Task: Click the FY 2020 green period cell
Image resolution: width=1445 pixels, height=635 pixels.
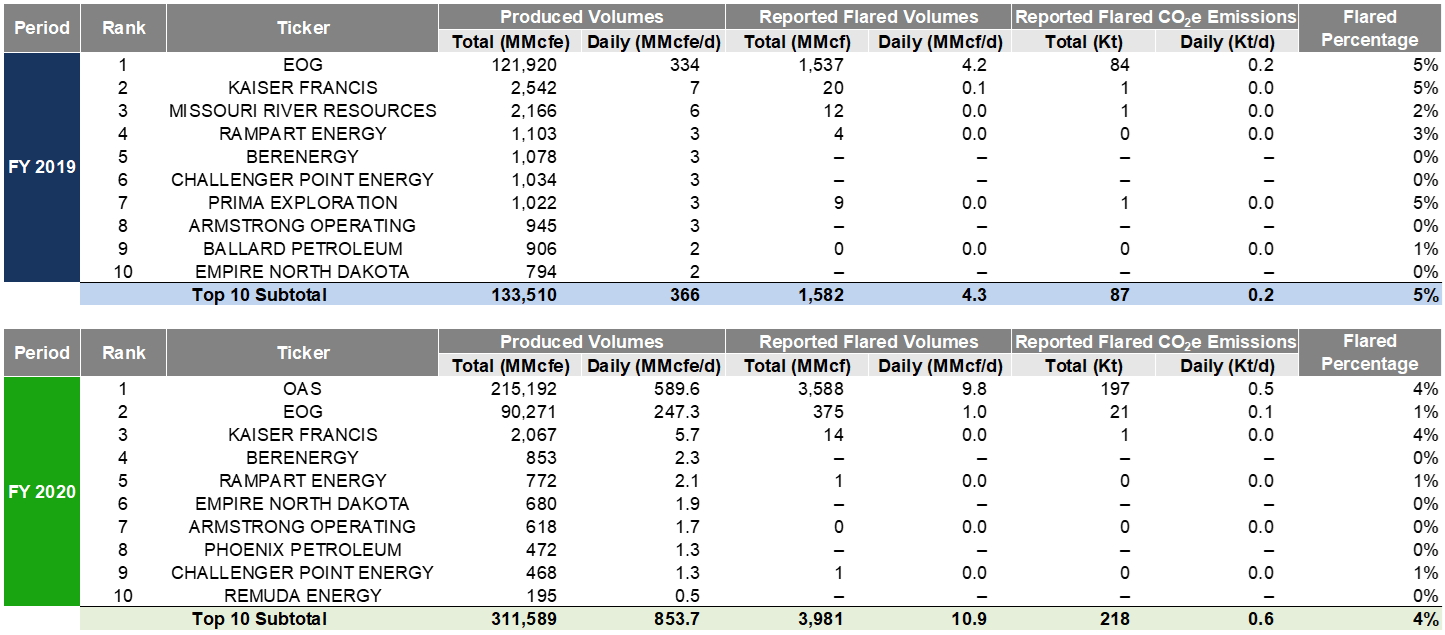Action: click(41, 491)
